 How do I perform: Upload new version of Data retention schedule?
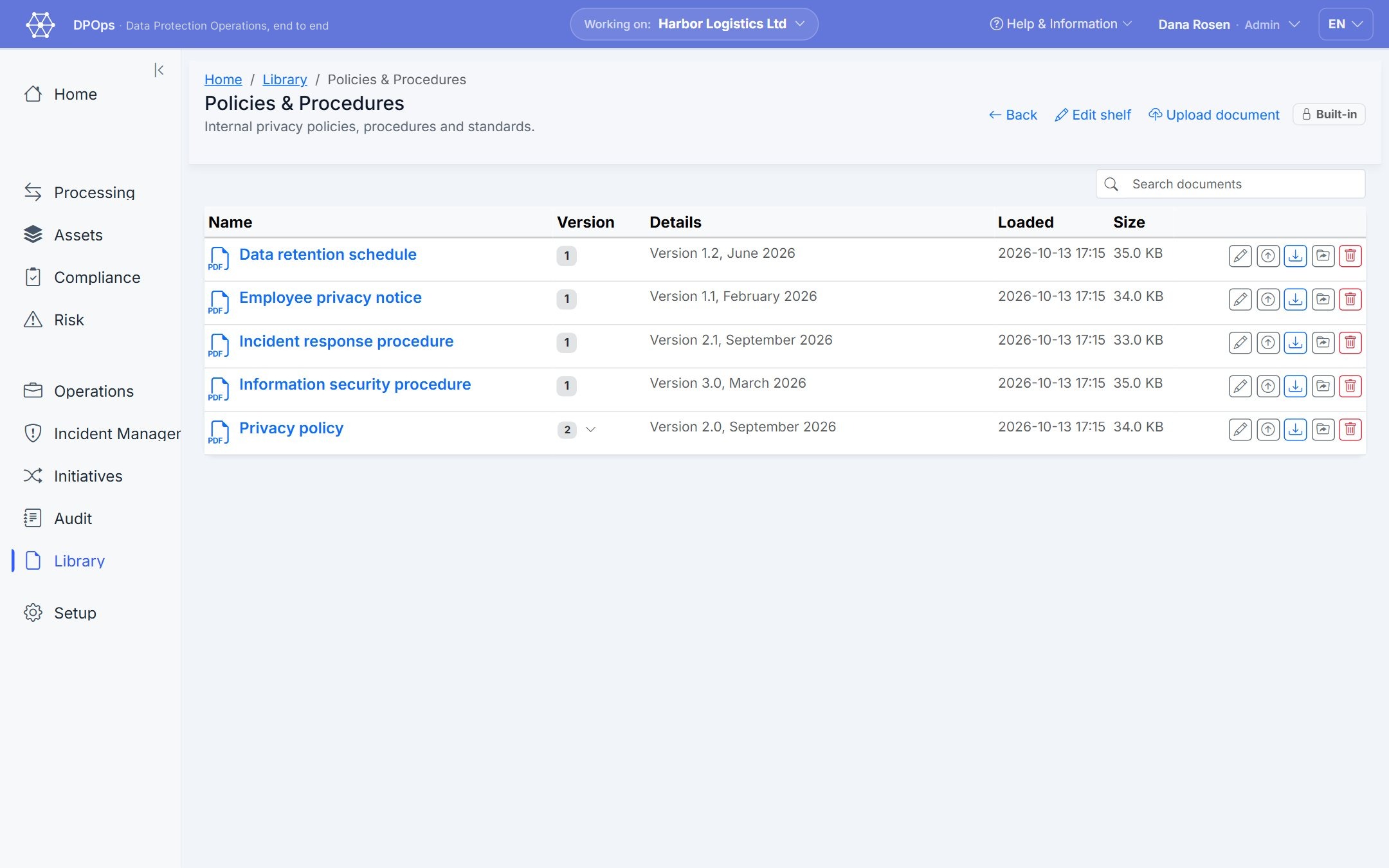[x=1267, y=256]
